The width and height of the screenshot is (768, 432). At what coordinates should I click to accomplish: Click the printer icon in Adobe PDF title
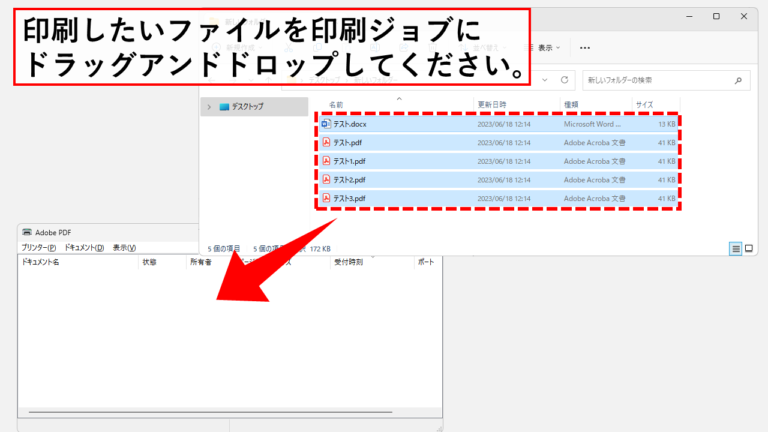(x=27, y=232)
